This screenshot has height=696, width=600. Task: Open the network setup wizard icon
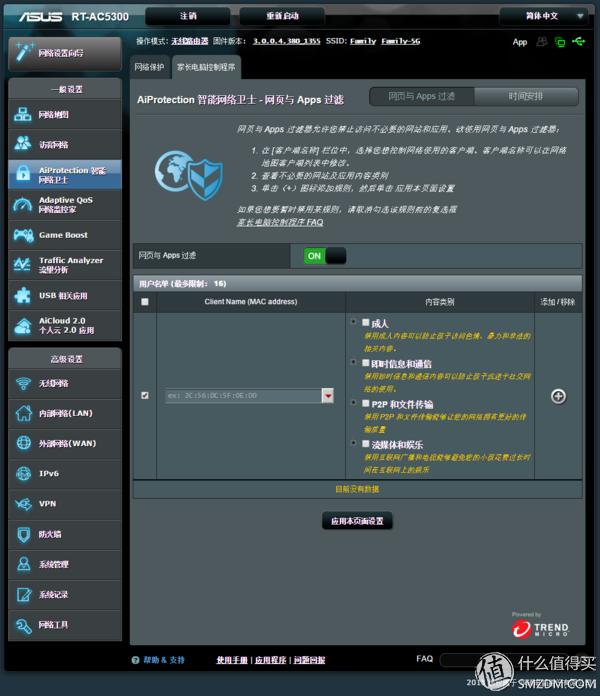24,52
